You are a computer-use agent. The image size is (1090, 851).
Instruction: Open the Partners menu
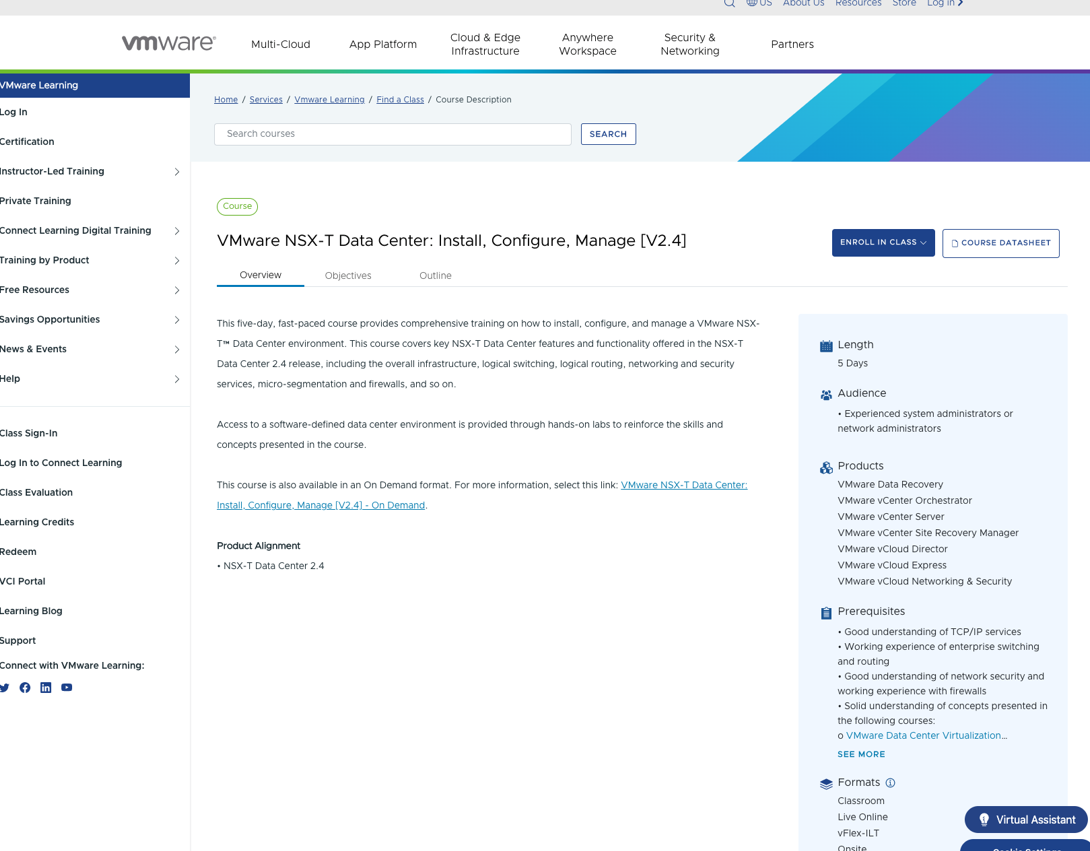792,44
